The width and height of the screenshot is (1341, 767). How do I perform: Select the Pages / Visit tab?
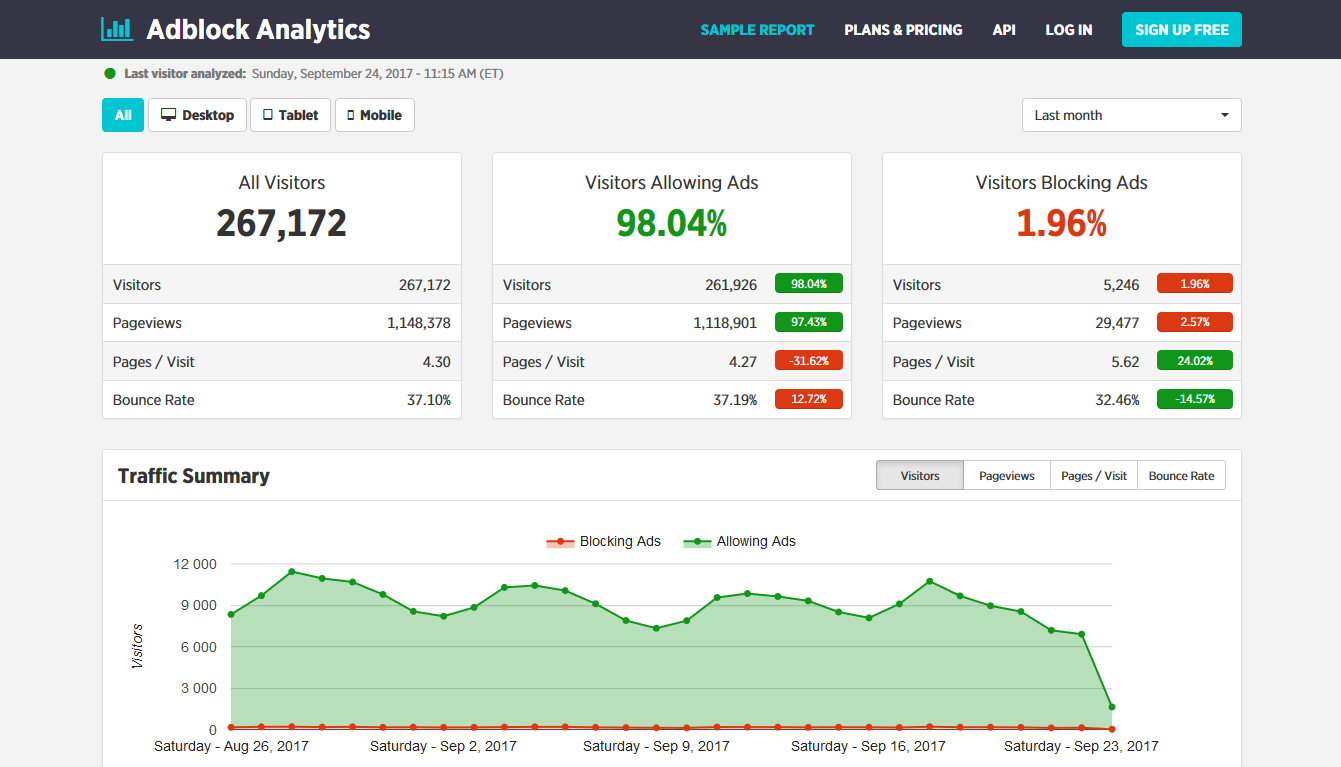point(1093,475)
